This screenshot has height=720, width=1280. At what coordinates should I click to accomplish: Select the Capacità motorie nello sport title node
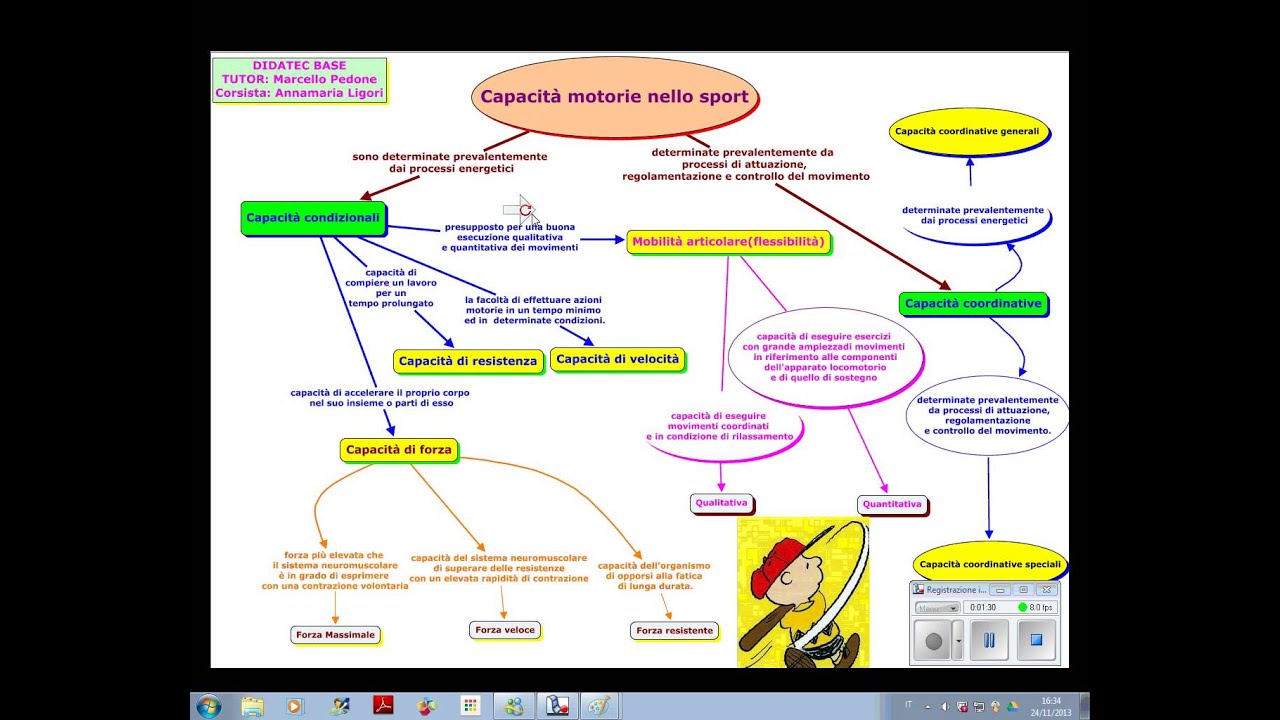[615, 97]
